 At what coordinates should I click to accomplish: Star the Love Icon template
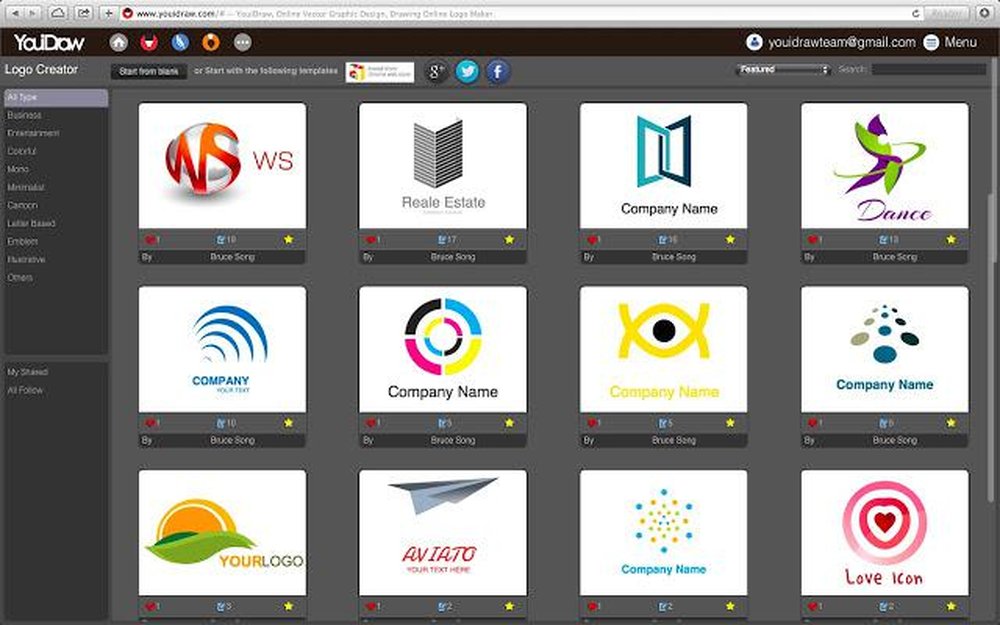click(952, 605)
